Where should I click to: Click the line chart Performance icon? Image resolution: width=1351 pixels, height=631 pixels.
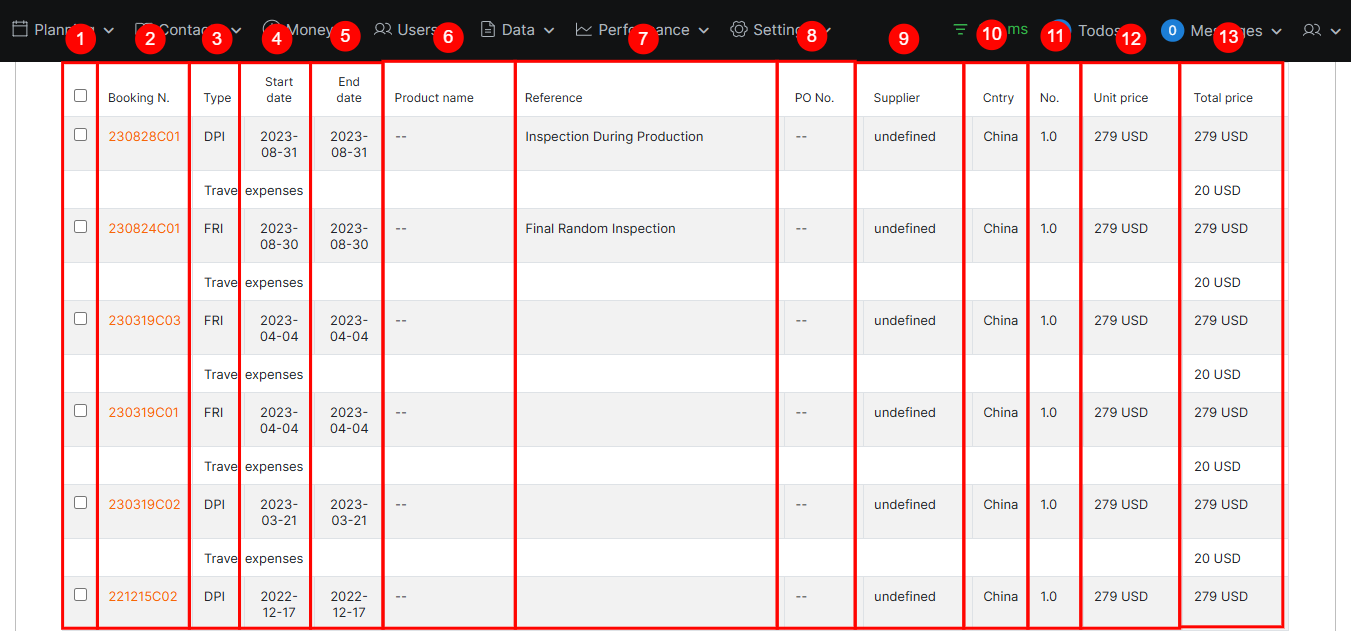[584, 30]
